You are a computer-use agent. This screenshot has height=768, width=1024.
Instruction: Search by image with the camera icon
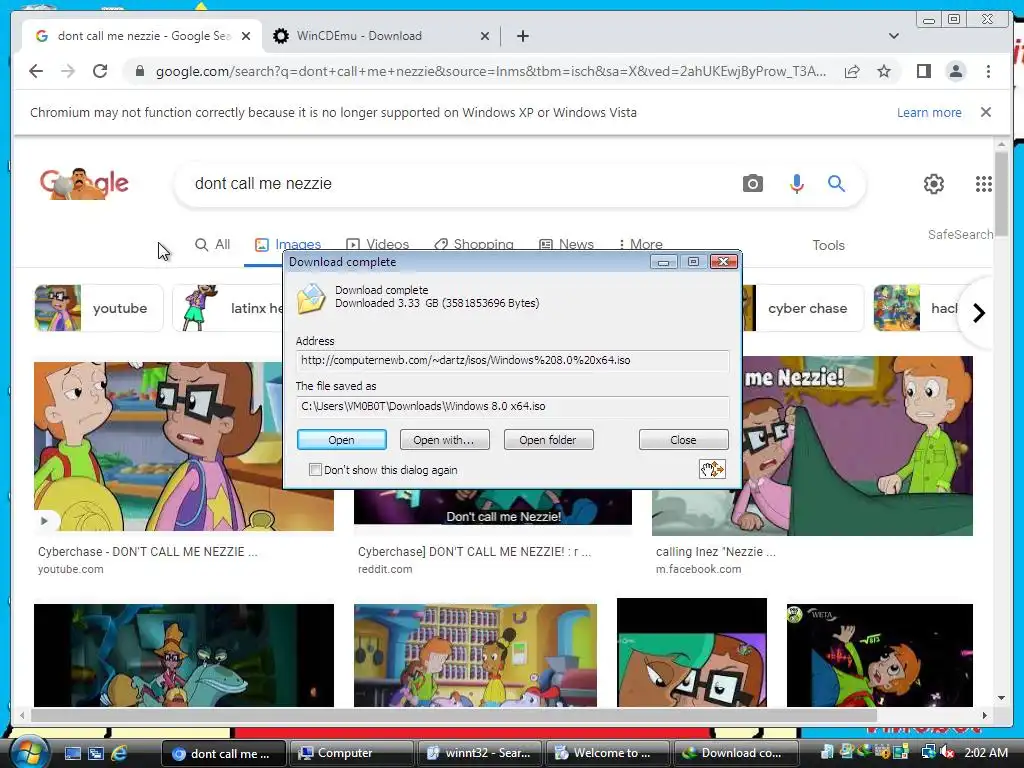pyautogui.click(x=752, y=184)
